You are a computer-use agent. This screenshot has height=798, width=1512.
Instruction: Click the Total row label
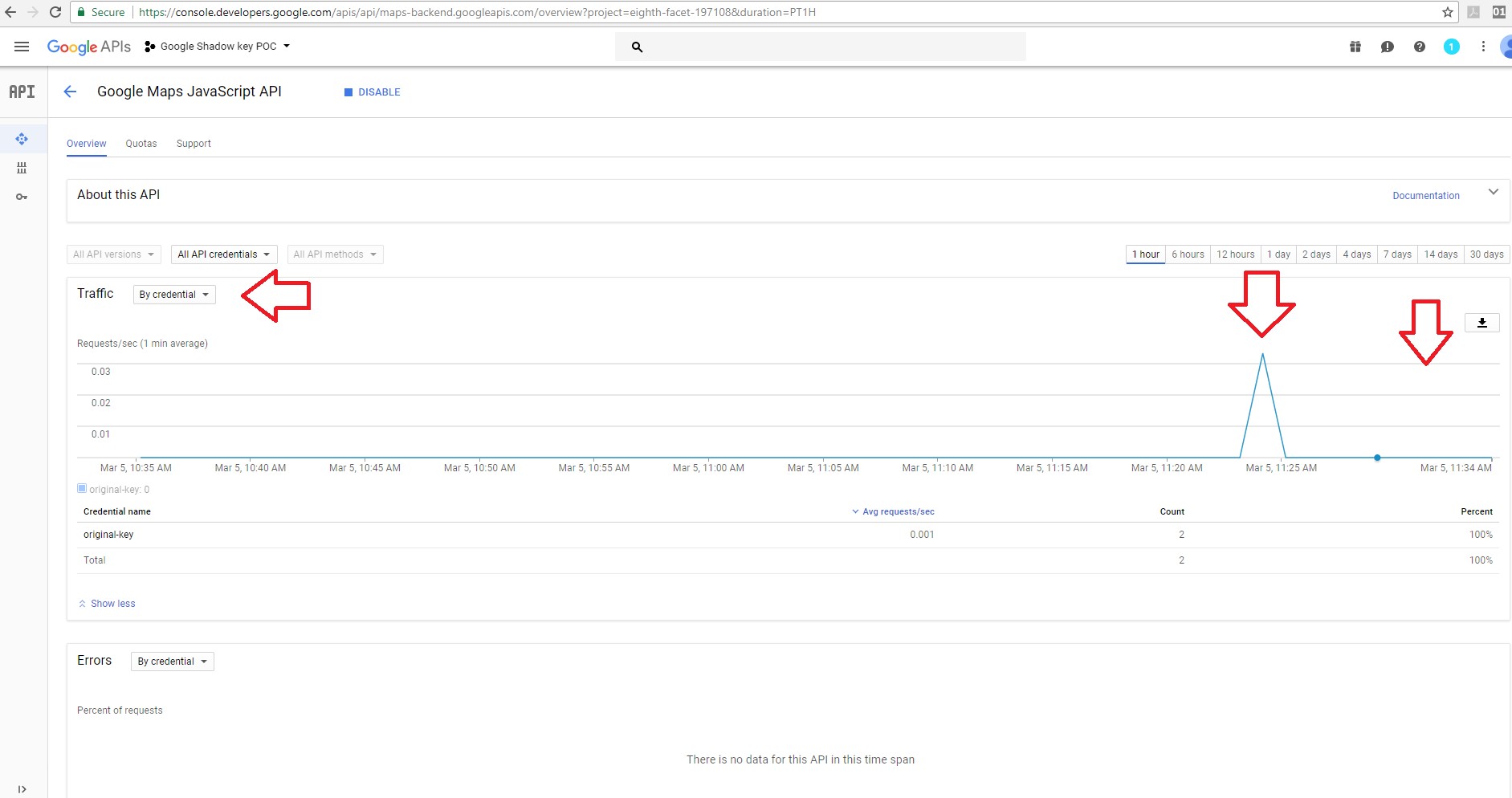95,560
